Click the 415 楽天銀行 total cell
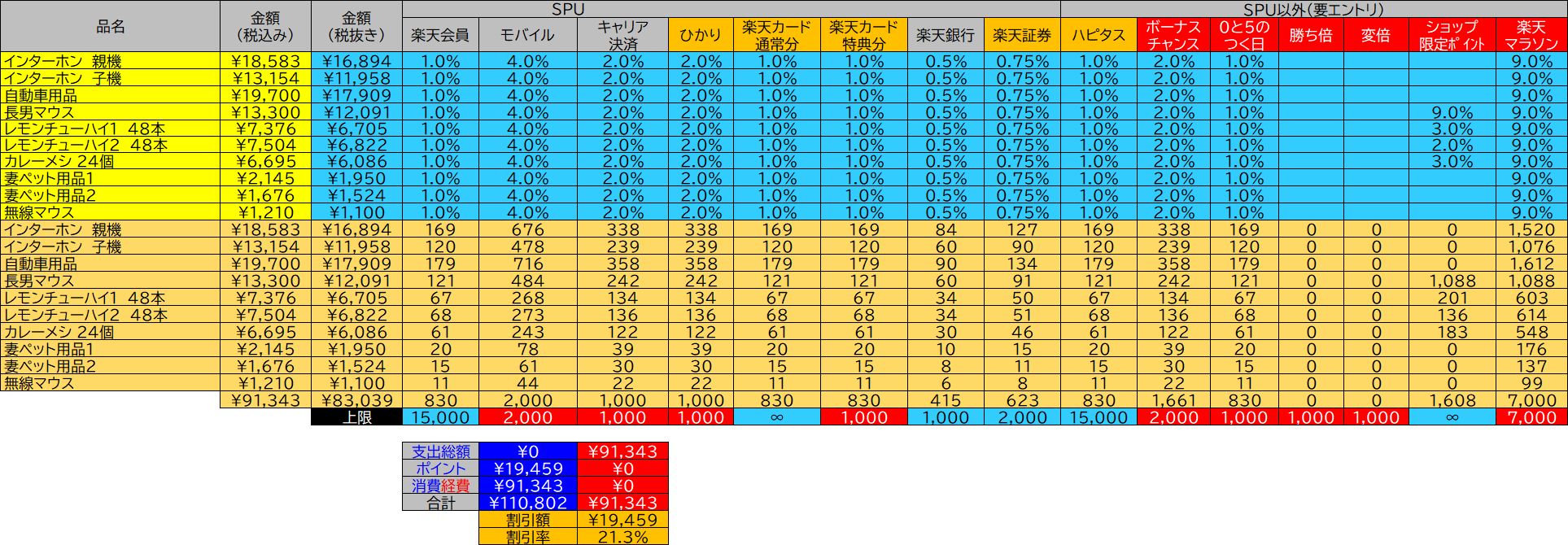Screen dimensions: 1568x545 (946, 400)
